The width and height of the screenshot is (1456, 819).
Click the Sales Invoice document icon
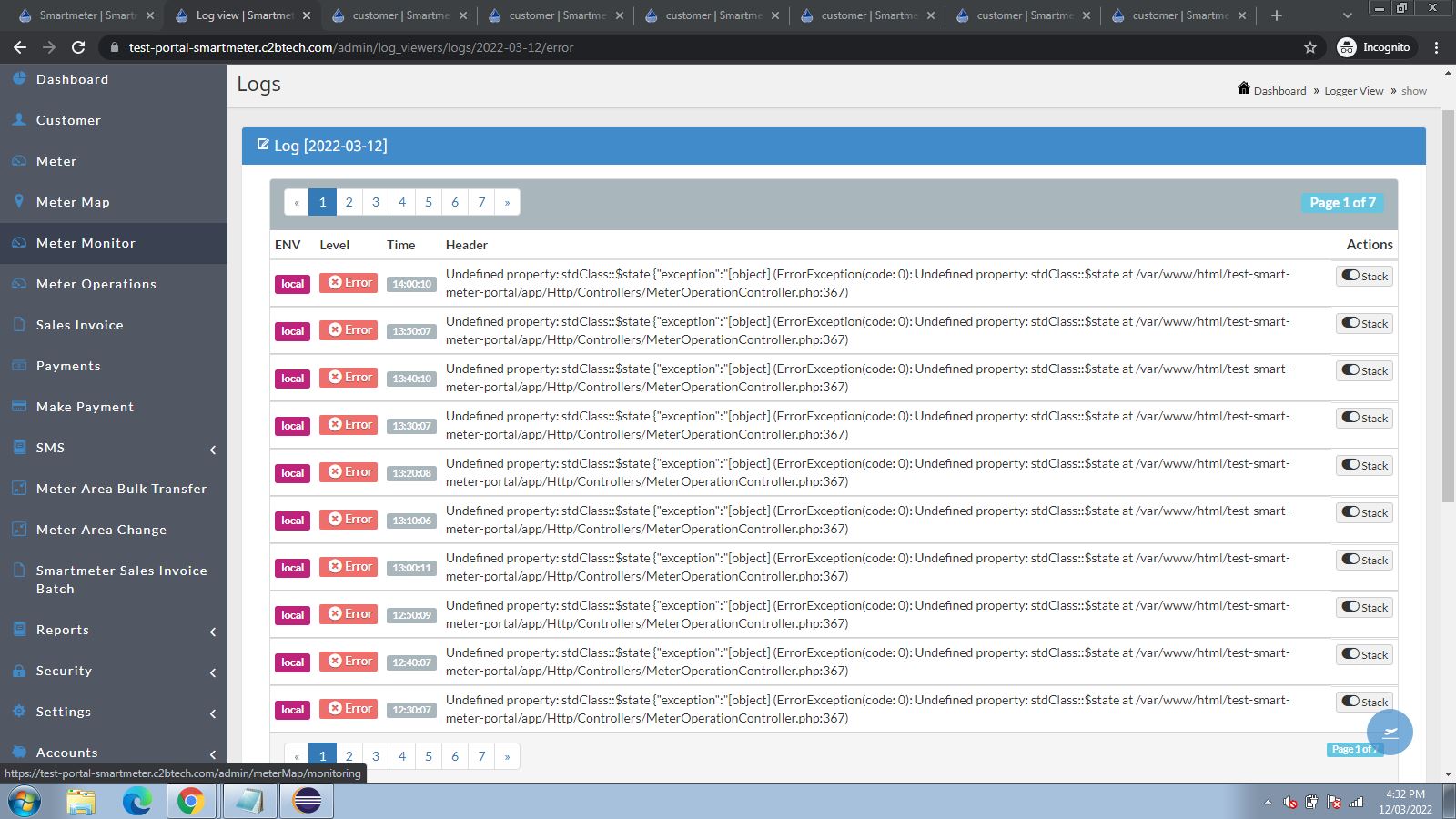pyautogui.click(x=19, y=324)
